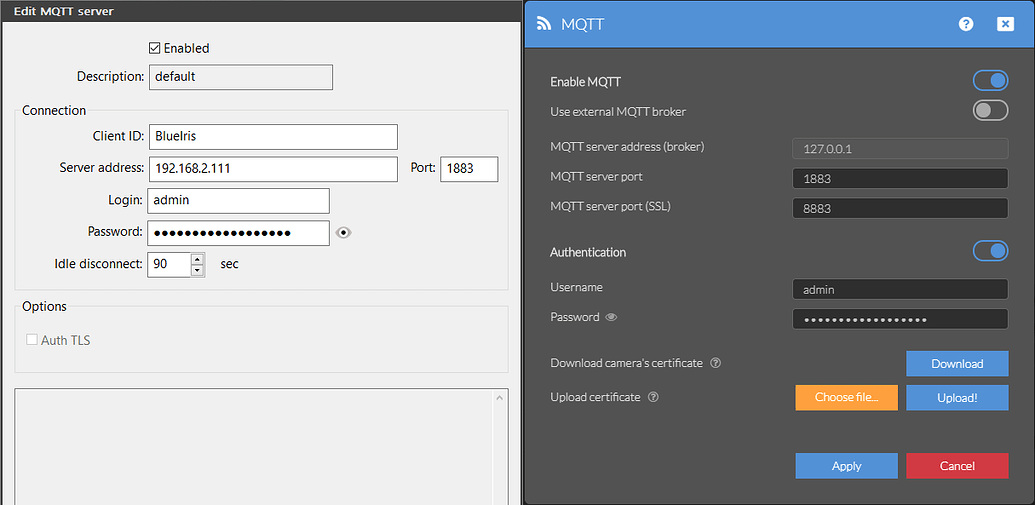Image resolution: width=1035 pixels, height=505 pixels.
Task: Uncheck the Enabled checkbox
Action: pyautogui.click(x=154, y=48)
